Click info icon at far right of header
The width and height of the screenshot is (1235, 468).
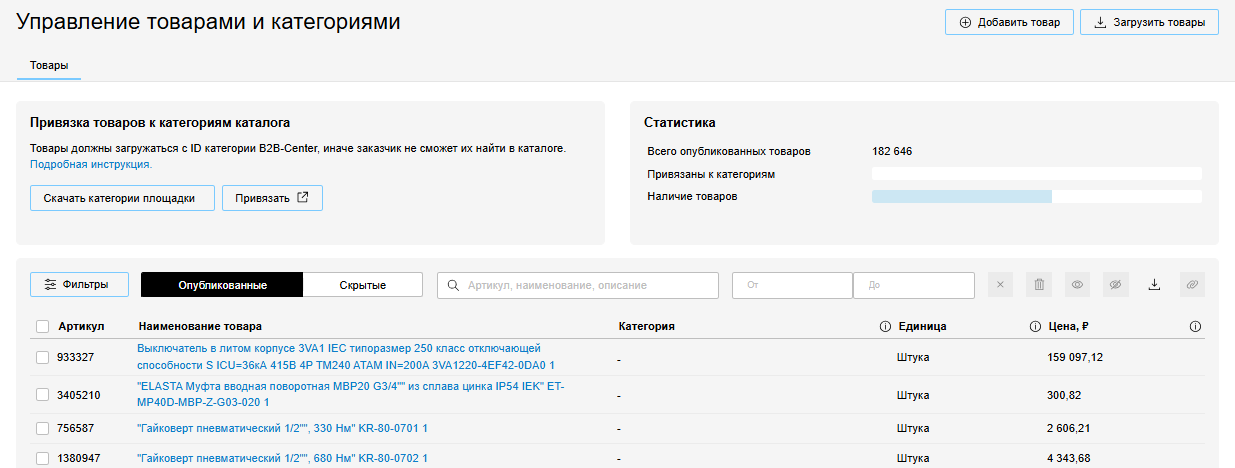click(1195, 326)
